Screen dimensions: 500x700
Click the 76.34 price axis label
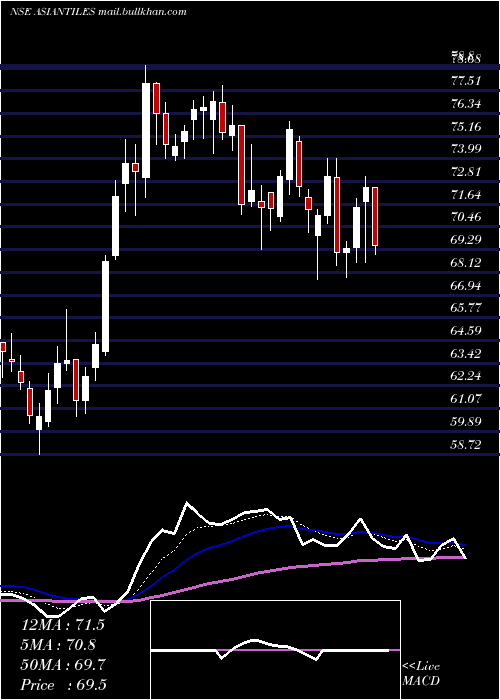[466, 104]
